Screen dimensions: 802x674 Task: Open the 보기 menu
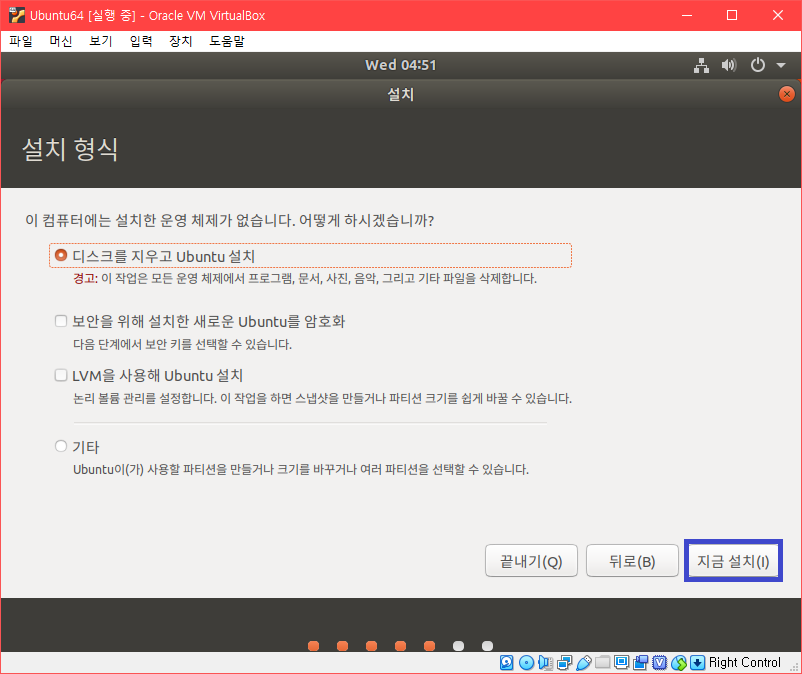pos(101,41)
